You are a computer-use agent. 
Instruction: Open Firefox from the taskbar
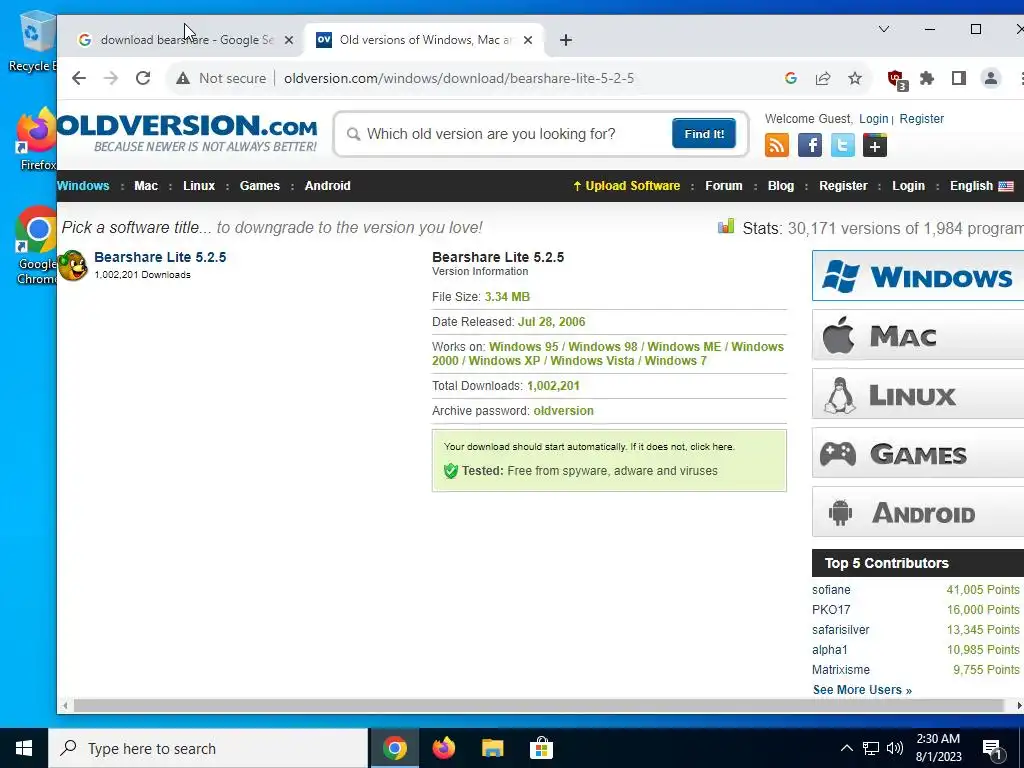coord(443,748)
